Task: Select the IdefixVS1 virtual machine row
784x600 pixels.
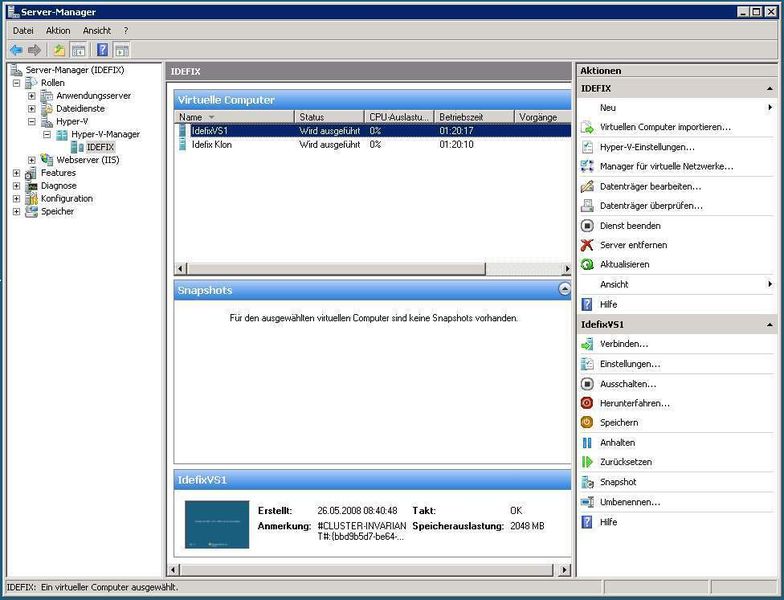Action: [x=372, y=130]
